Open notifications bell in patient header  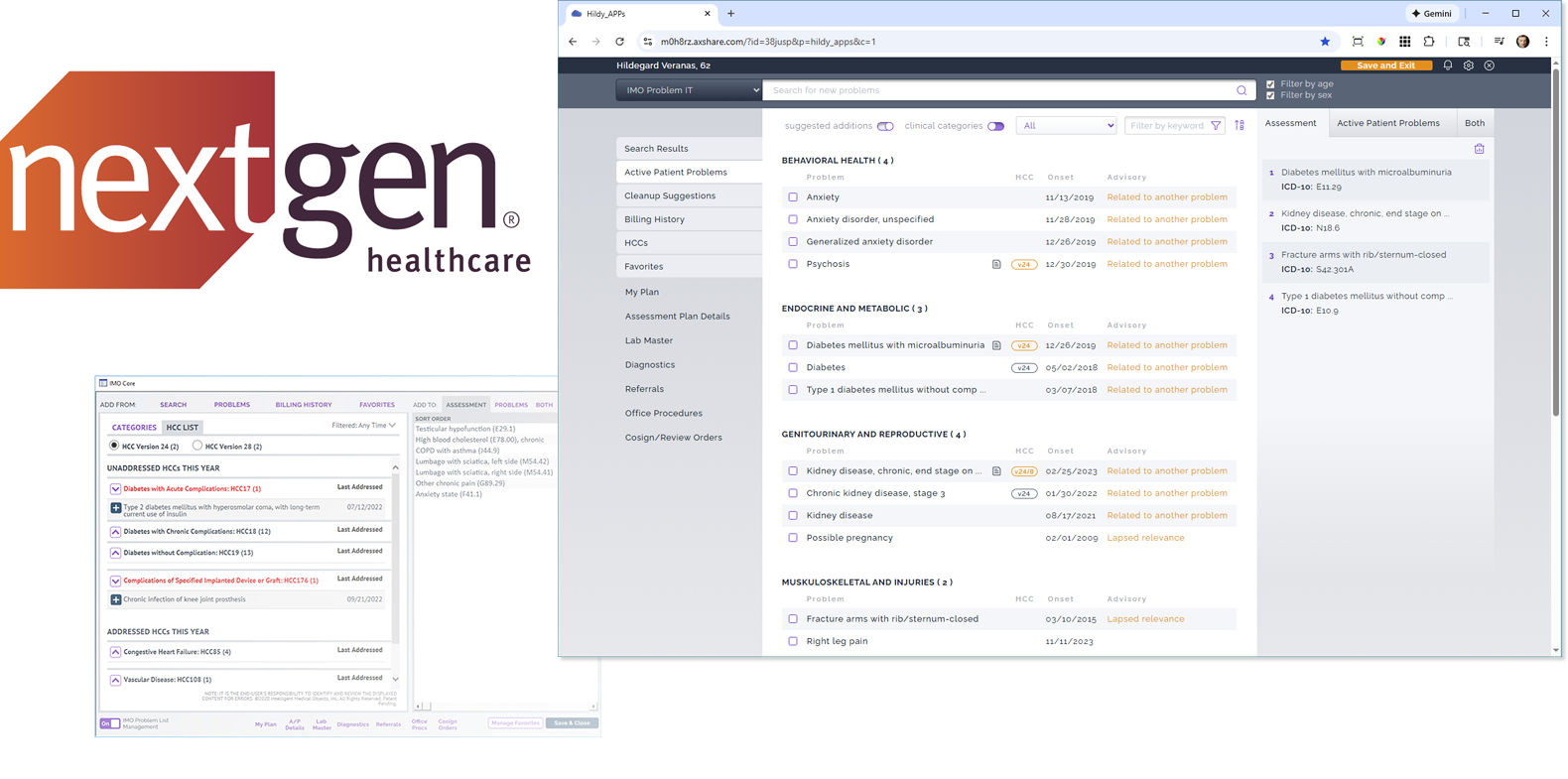[1448, 65]
